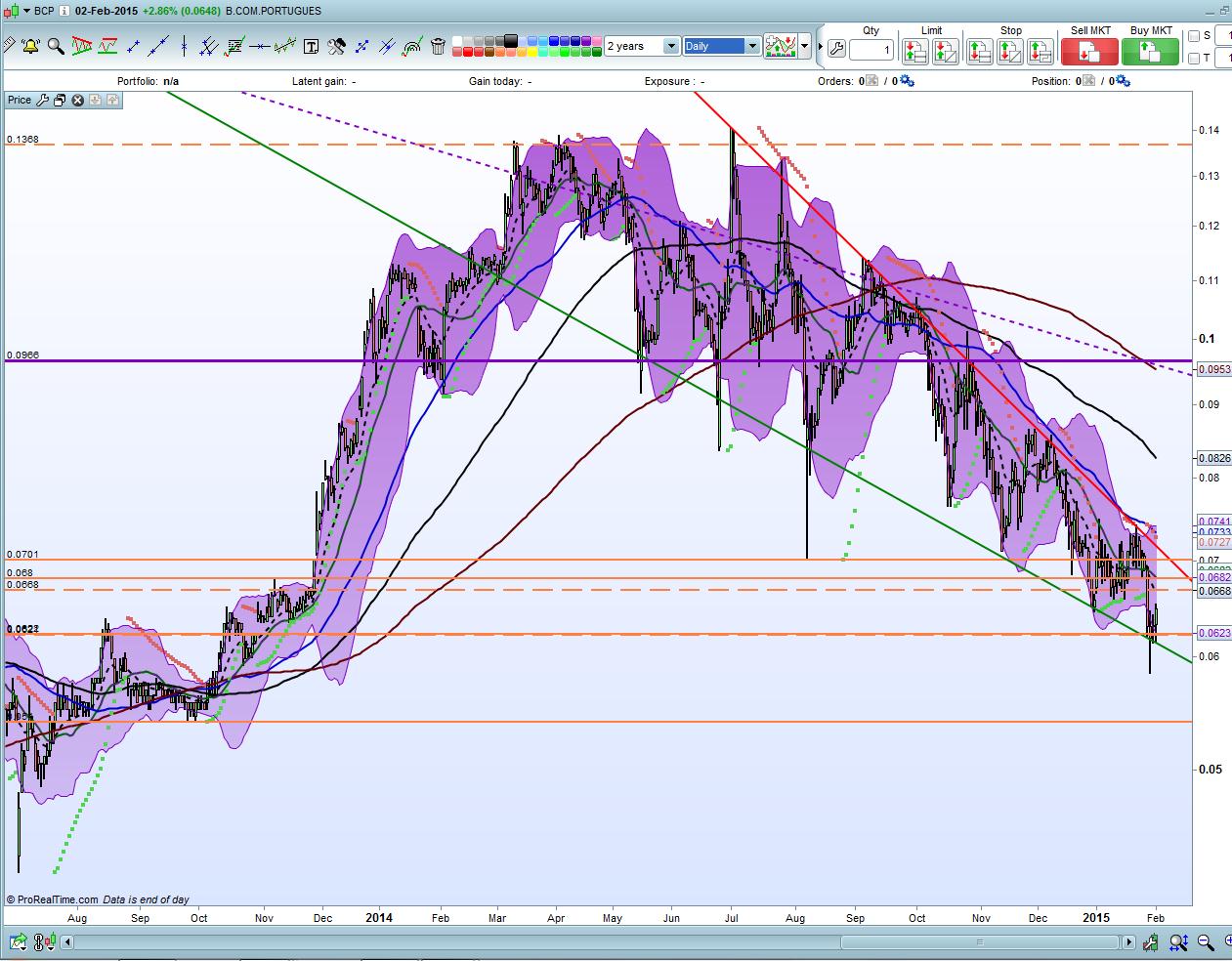Click the Qty input field
Screen dimensions: 1232x961
pyautogui.click(x=871, y=50)
